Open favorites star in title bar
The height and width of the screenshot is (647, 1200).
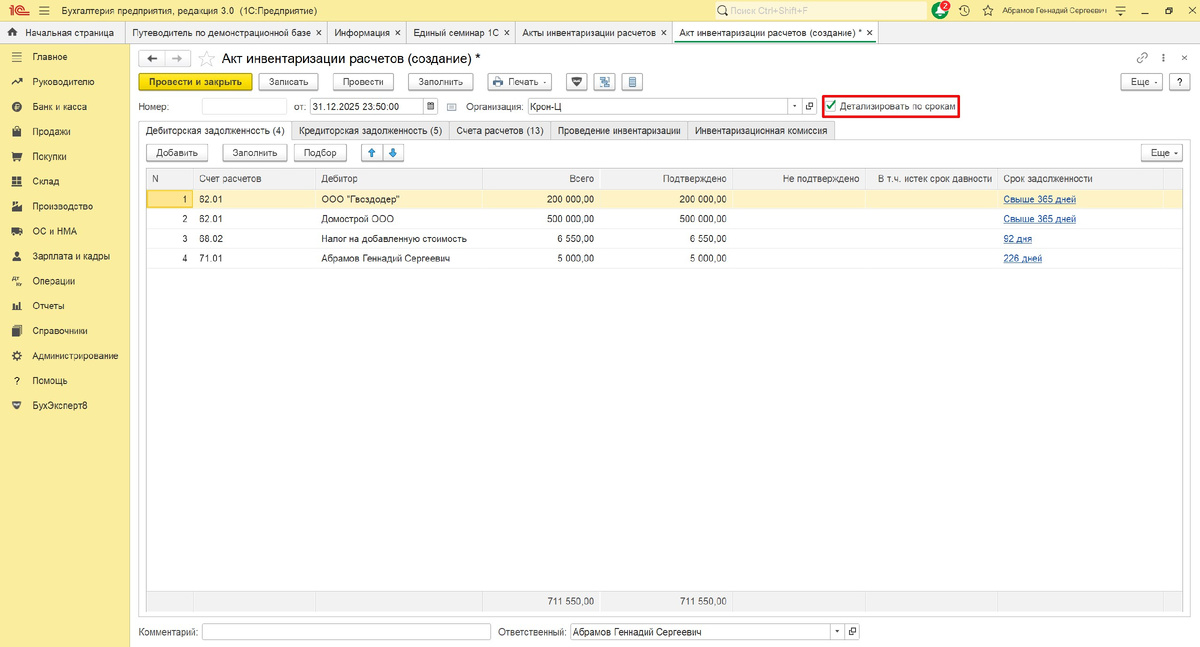pos(988,10)
